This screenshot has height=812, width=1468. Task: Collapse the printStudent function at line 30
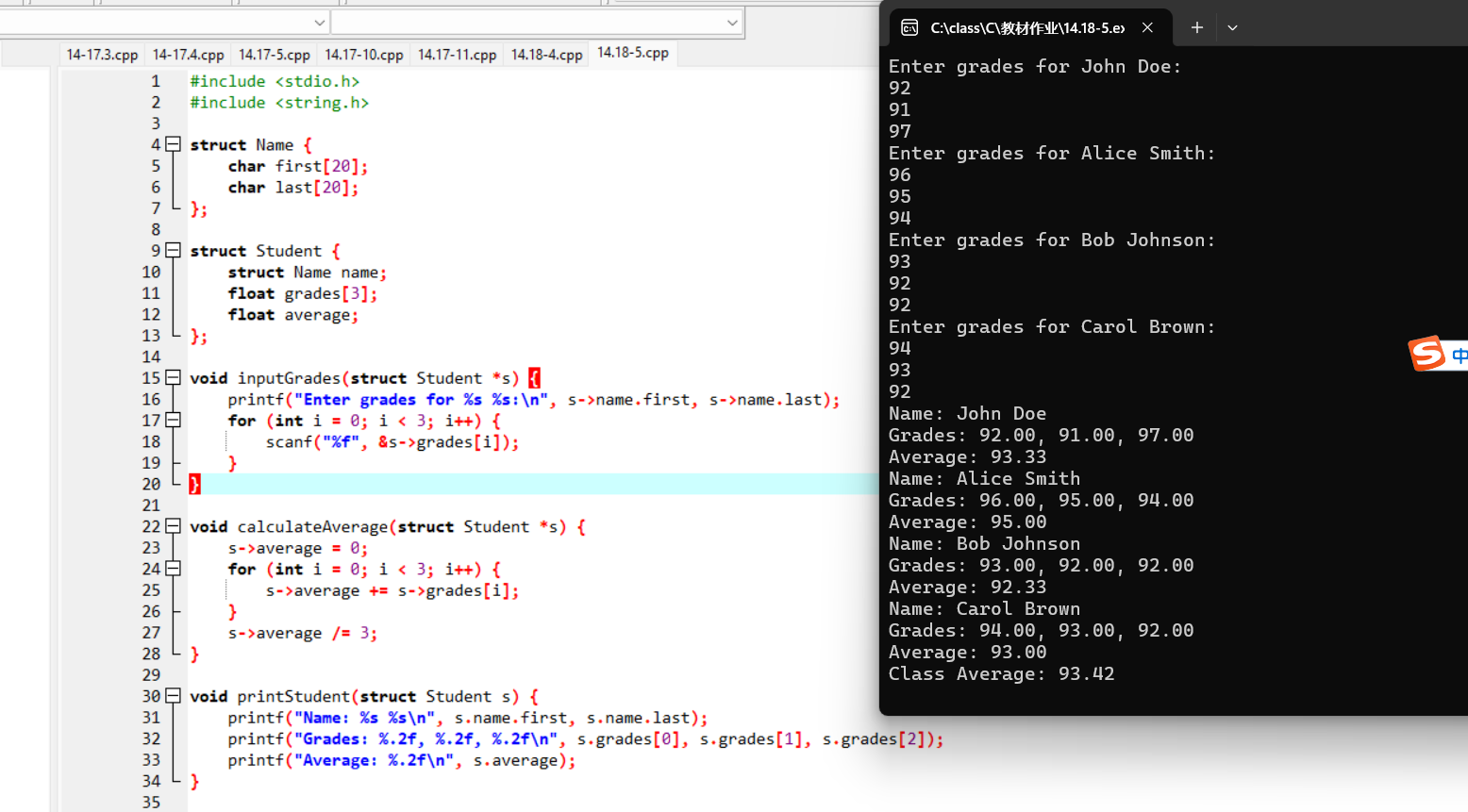(173, 696)
